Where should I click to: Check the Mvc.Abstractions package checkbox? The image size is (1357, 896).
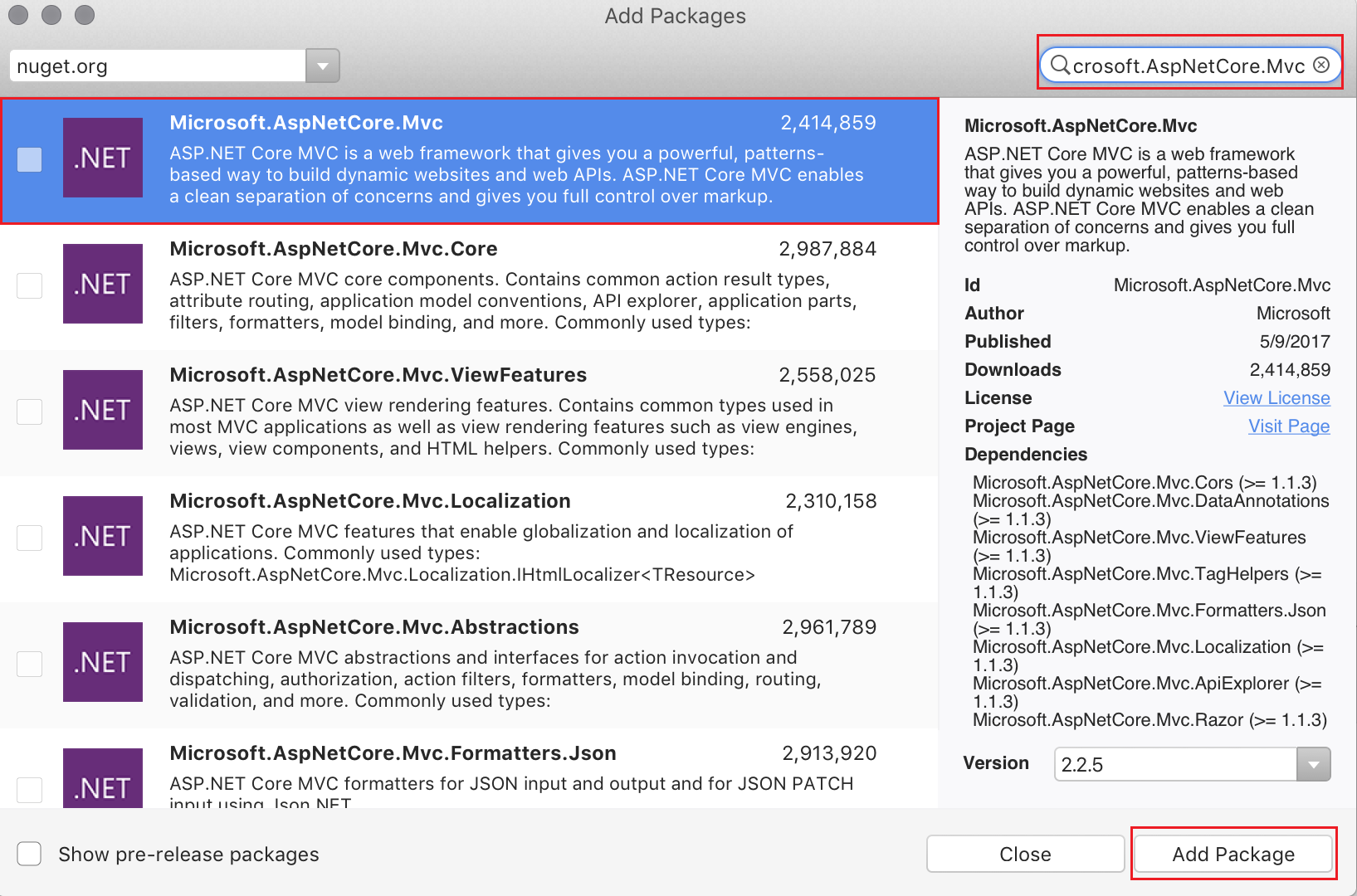tap(30, 664)
